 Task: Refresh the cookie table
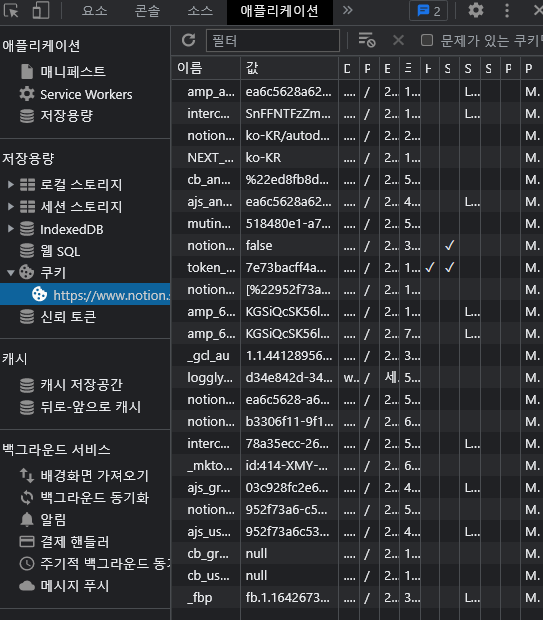[189, 40]
